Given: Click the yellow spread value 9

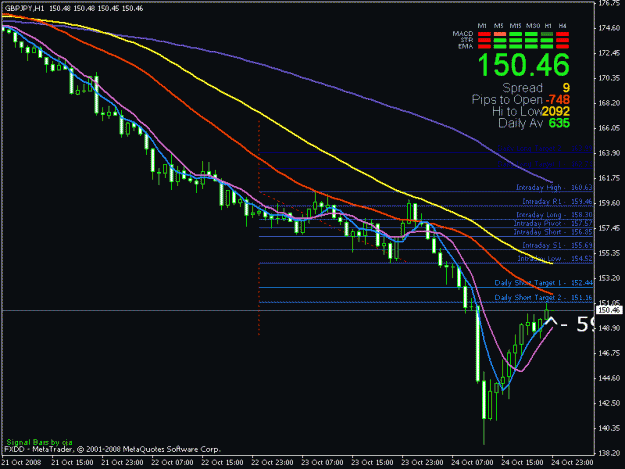Looking at the screenshot, I should (x=566, y=88).
